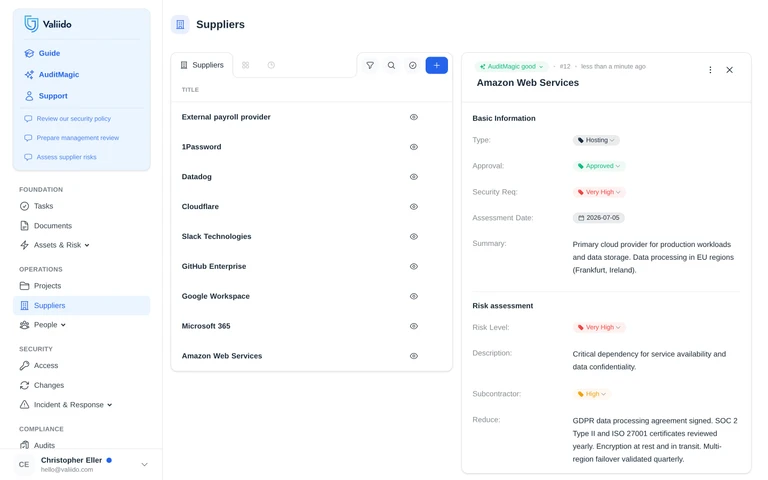The width and height of the screenshot is (768, 480).
Task: Switch to the clock history tab
Action: tap(271, 65)
